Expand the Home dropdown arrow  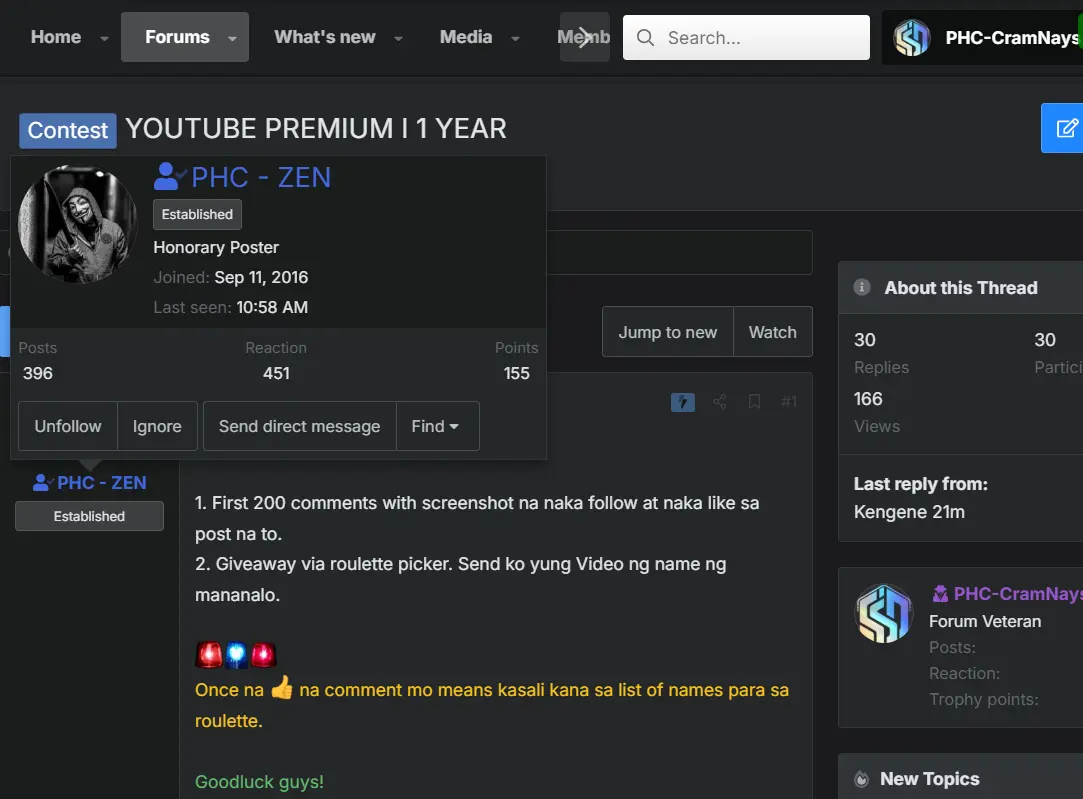coord(104,39)
